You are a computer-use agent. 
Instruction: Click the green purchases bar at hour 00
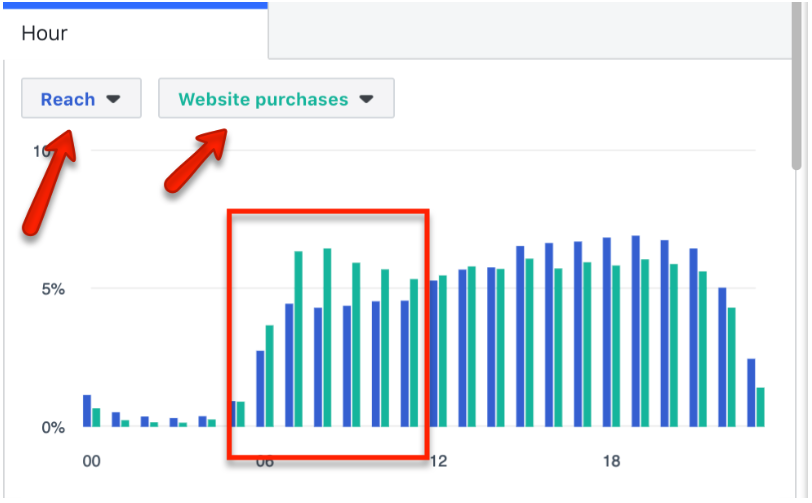[96, 417]
